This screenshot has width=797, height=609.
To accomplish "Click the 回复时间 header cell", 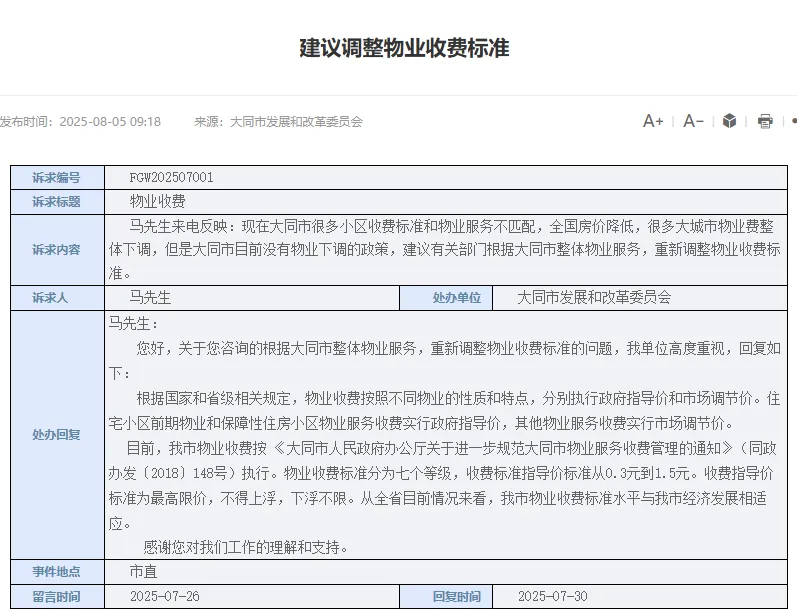I will click(446, 597).
